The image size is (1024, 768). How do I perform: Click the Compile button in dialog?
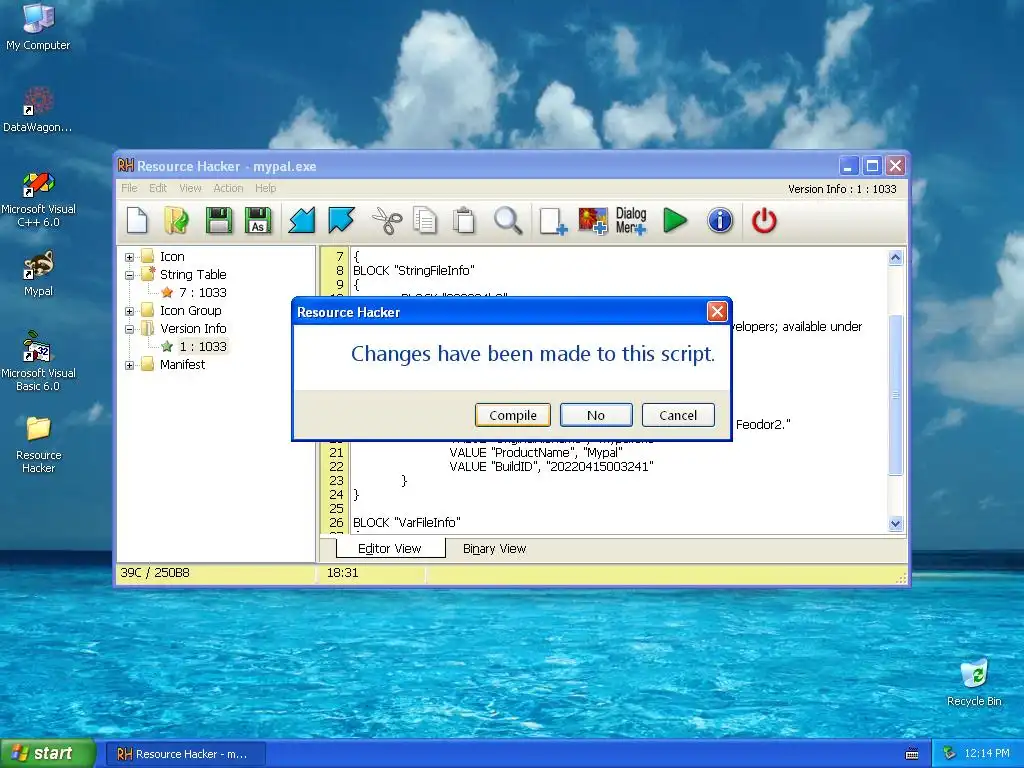pyautogui.click(x=513, y=415)
